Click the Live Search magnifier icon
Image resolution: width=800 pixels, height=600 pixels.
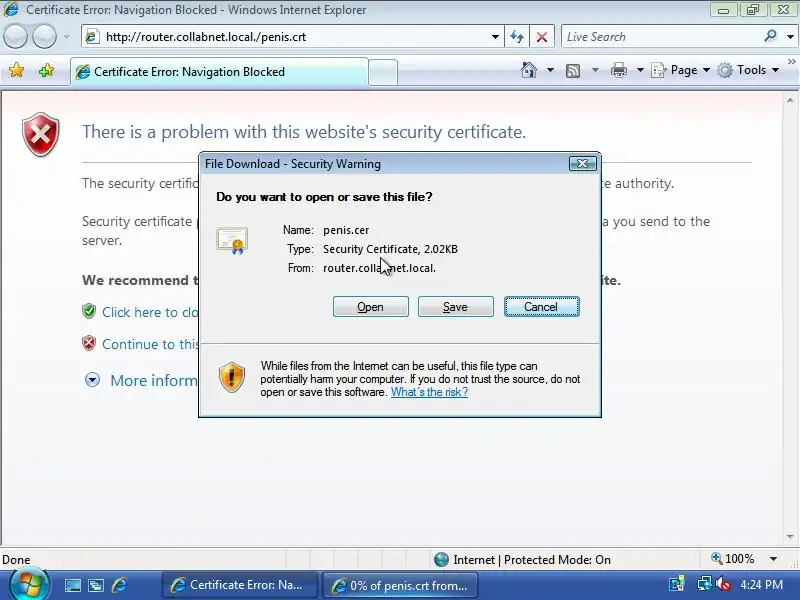770,36
